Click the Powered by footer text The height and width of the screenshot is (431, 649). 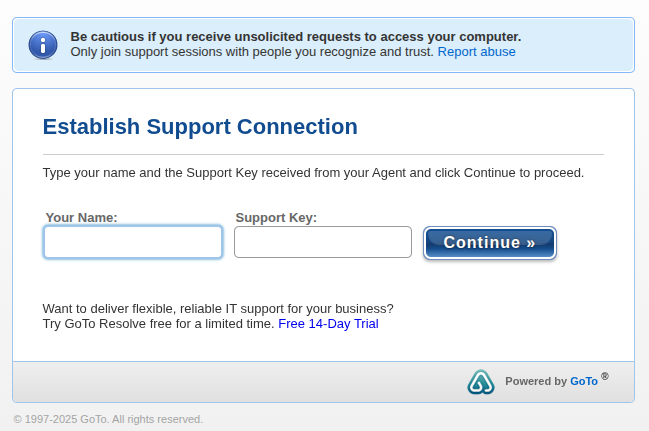[x=536, y=381]
